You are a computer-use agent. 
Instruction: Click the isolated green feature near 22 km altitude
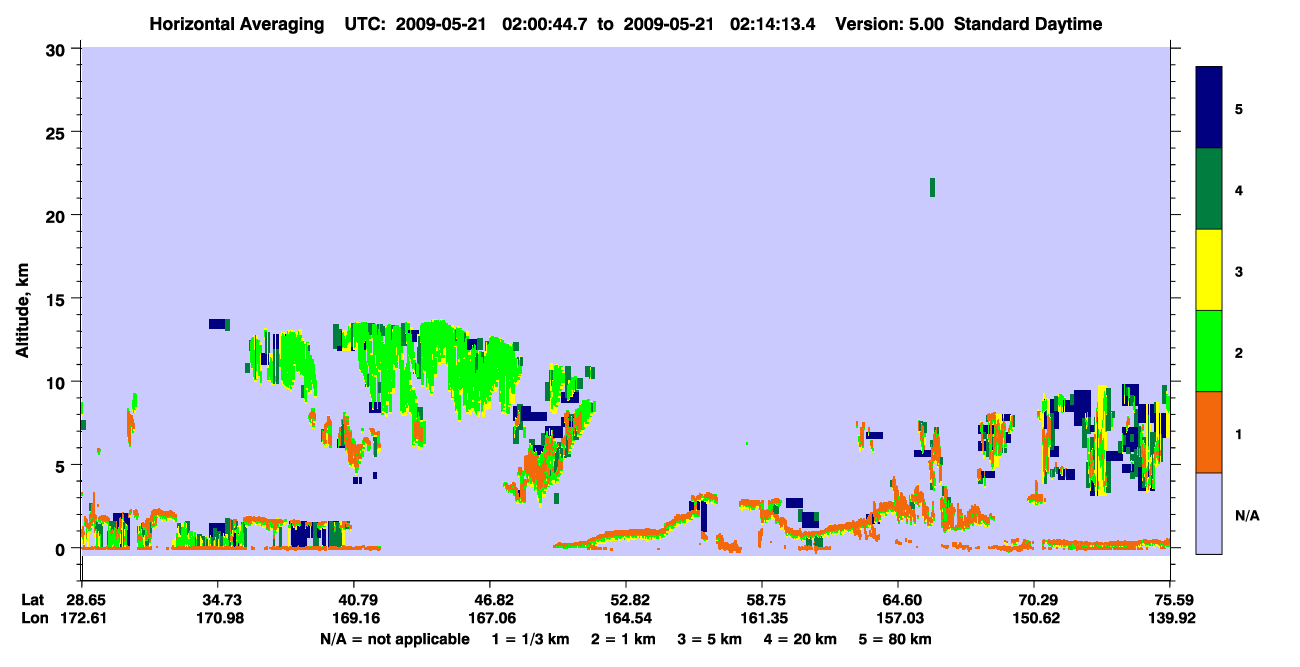(932, 187)
